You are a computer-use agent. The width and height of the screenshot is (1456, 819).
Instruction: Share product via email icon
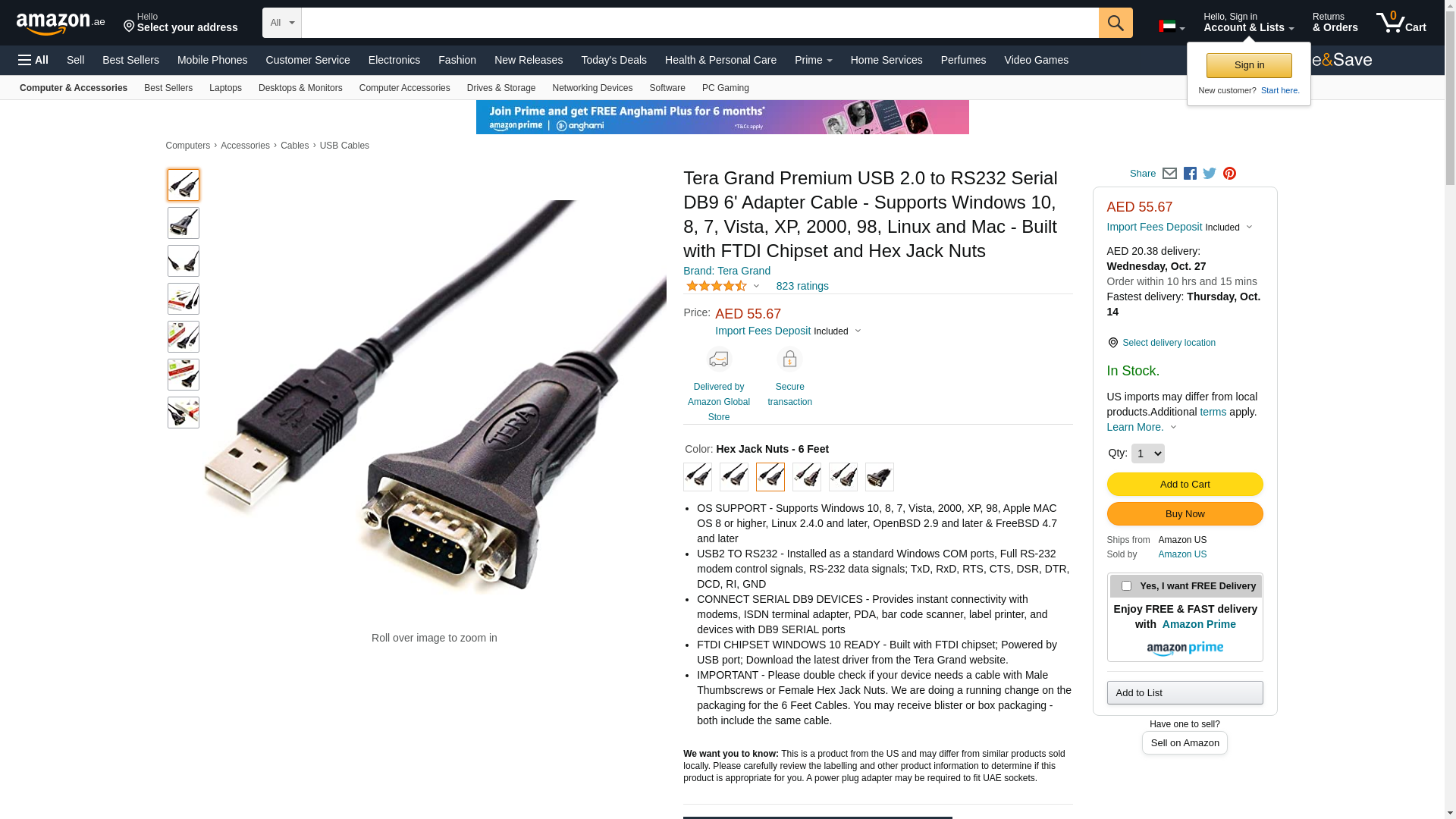[x=1169, y=174]
